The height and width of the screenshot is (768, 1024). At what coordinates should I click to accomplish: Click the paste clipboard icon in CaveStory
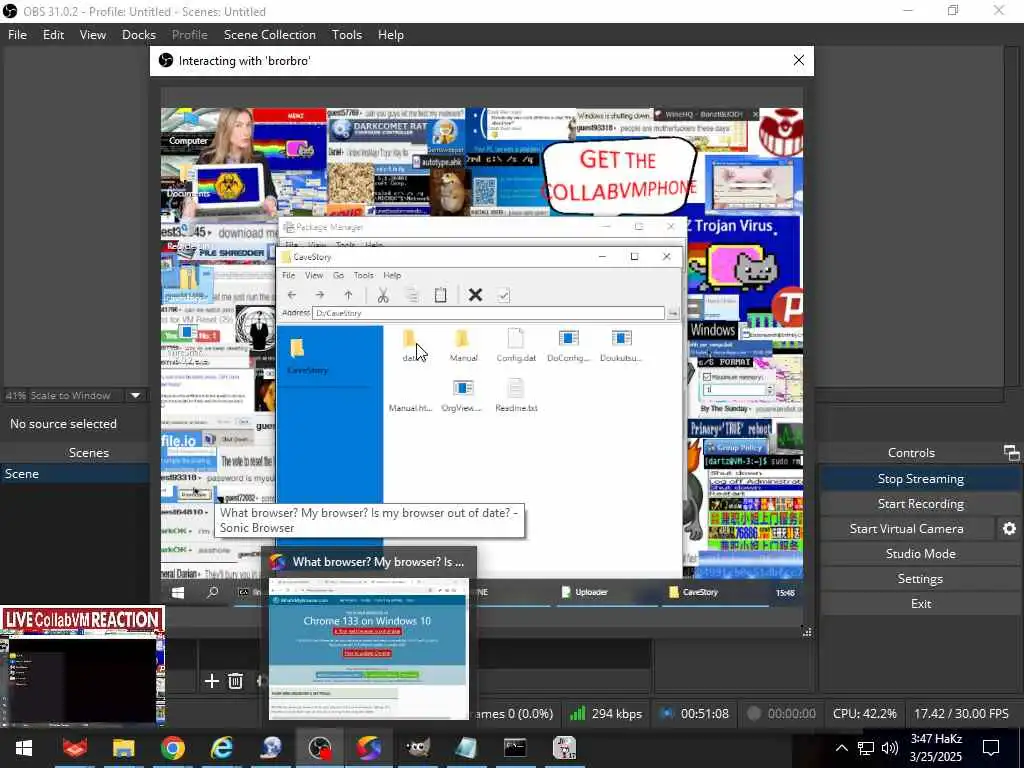pyautogui.click(x=440, y=295)
